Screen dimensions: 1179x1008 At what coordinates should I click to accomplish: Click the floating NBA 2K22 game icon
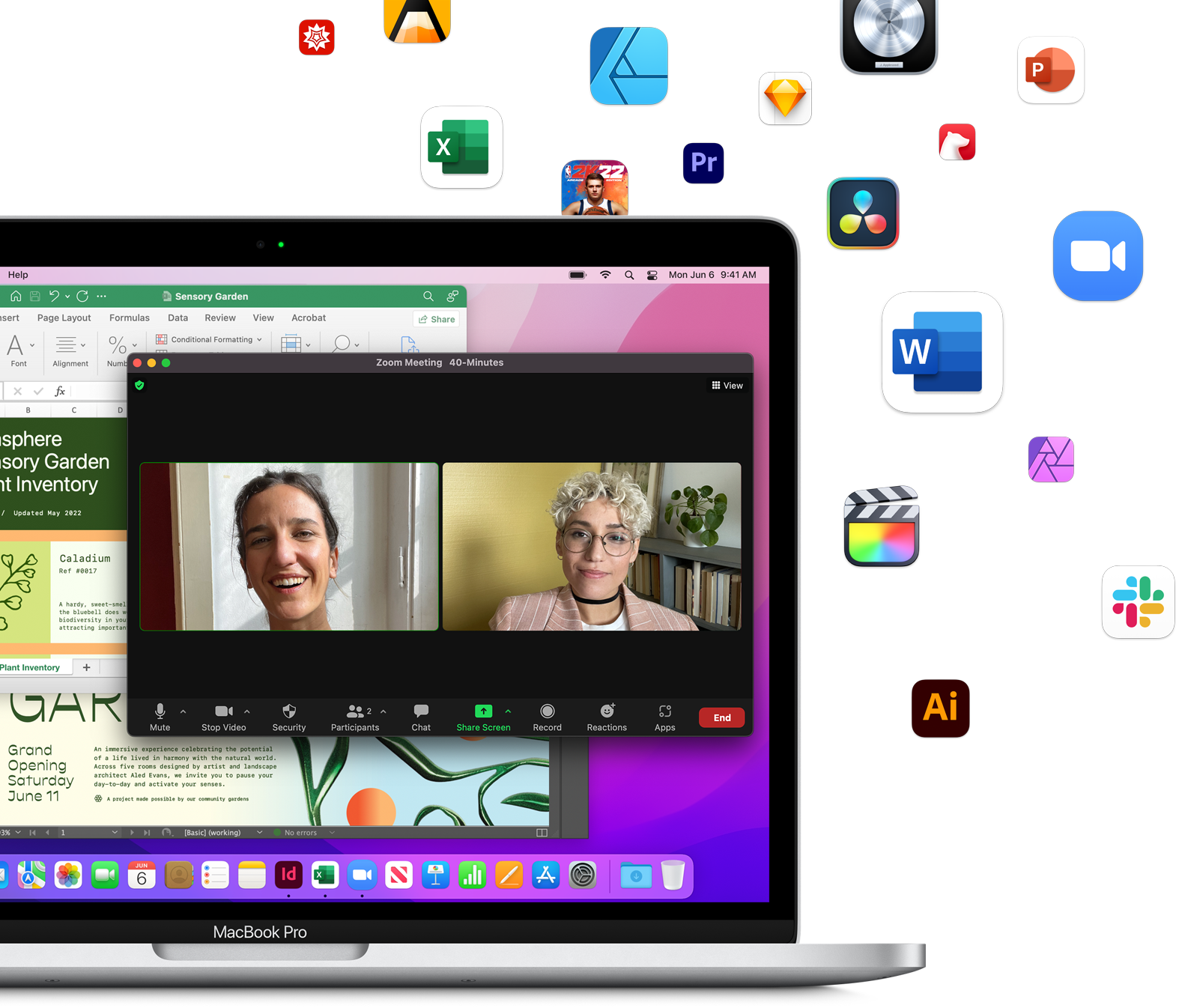coord(595,188)
